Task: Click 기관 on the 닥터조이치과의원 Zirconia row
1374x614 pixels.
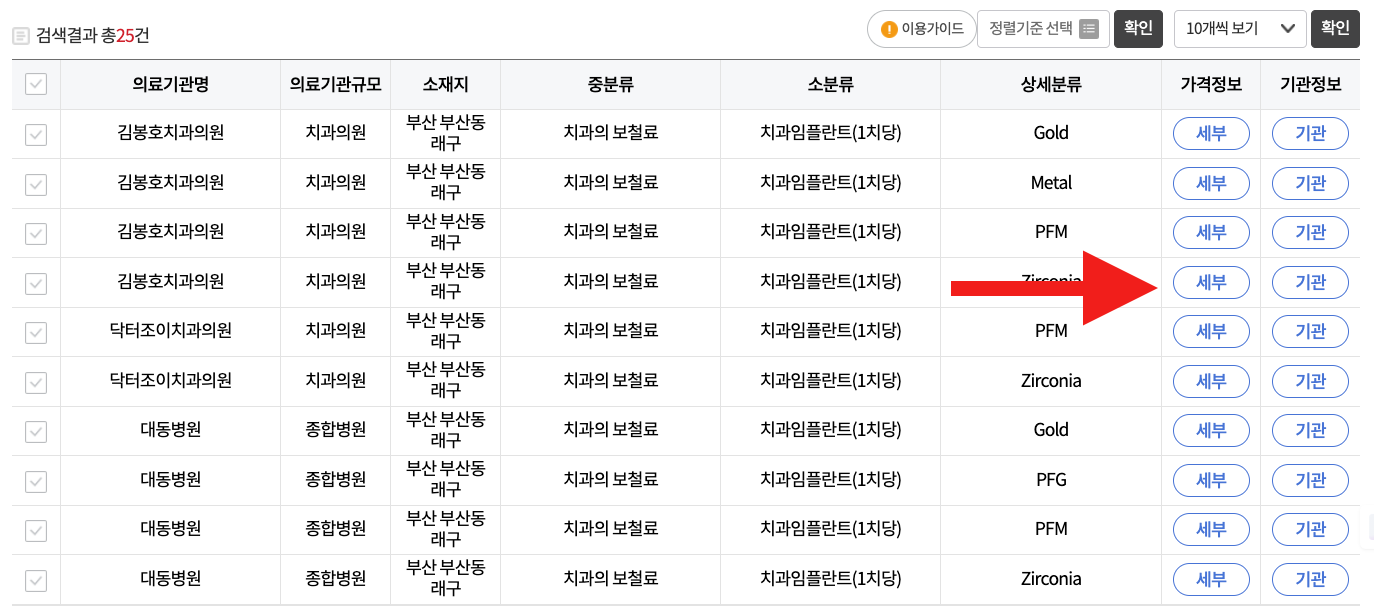Action: (1310, 381)
